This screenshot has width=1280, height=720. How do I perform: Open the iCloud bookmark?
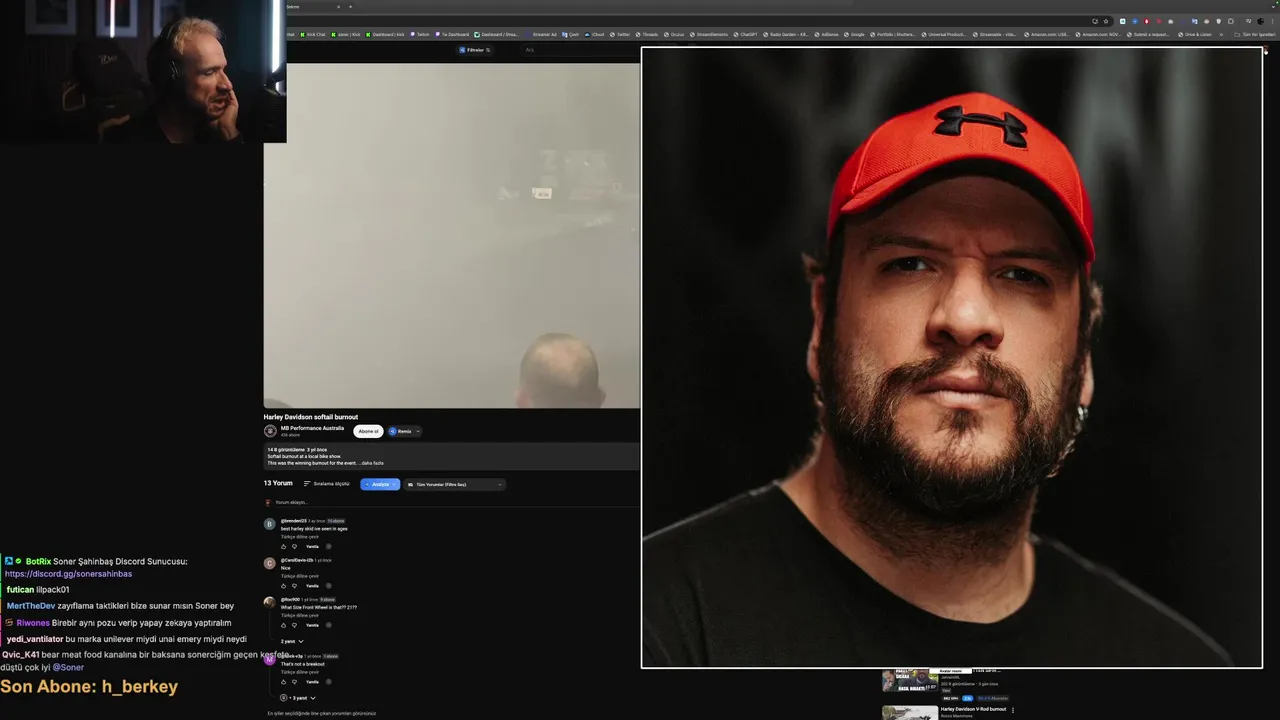(593, 34)
